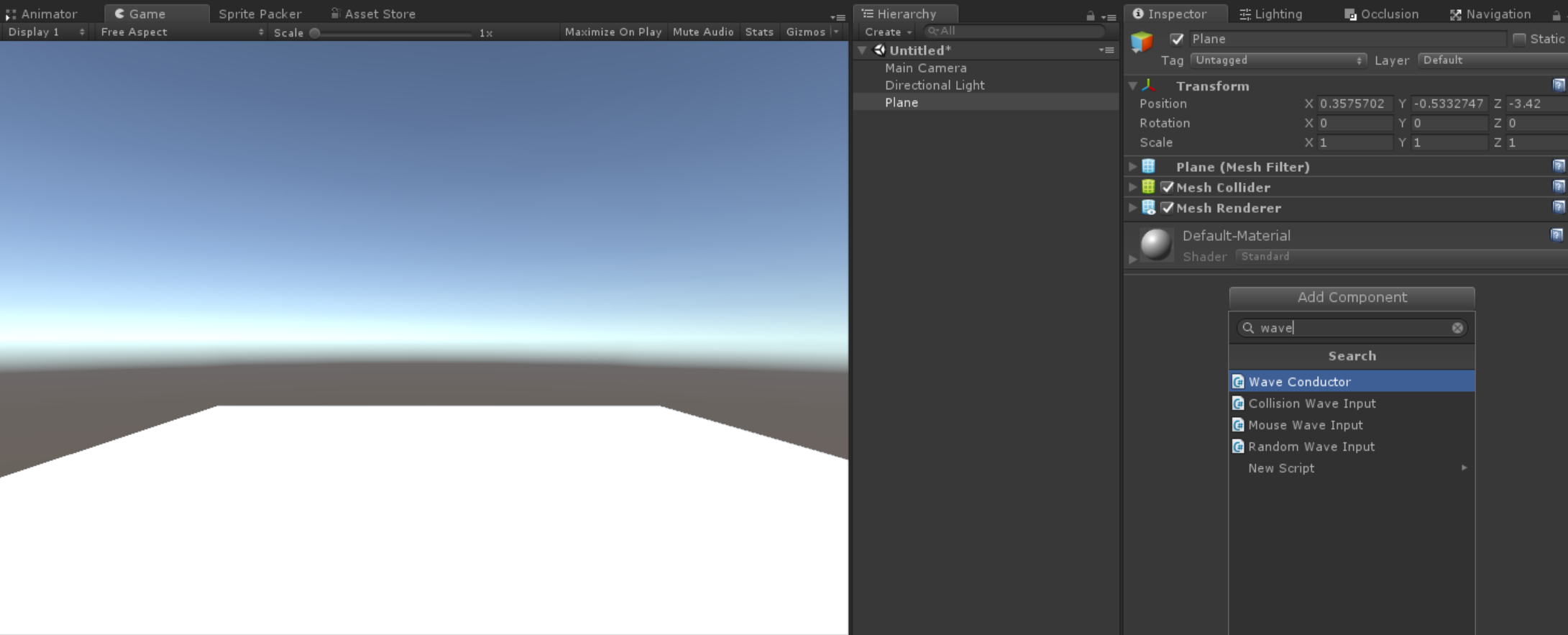1568x635 pixels.
Task: Click the Mesh Renderer help icon
Action: pyautogui.click(x=1558, y=208)
